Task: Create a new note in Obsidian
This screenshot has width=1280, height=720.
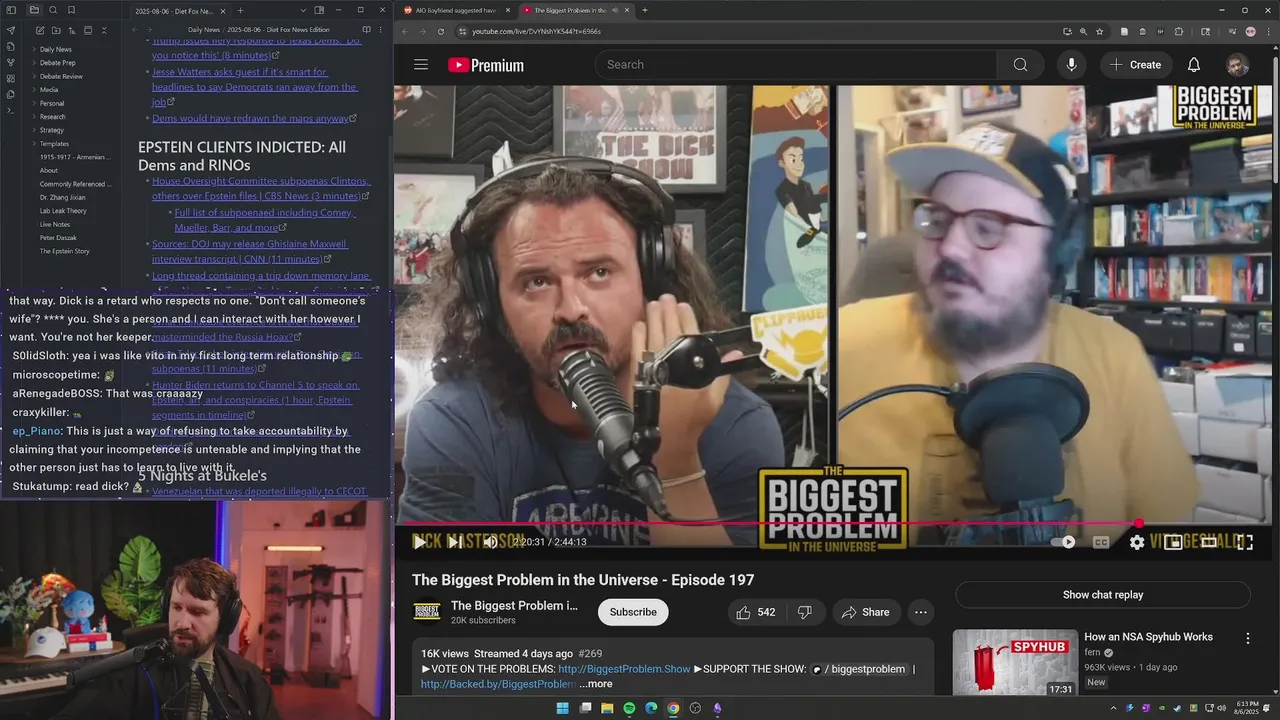Action: [x=39, y=31]
